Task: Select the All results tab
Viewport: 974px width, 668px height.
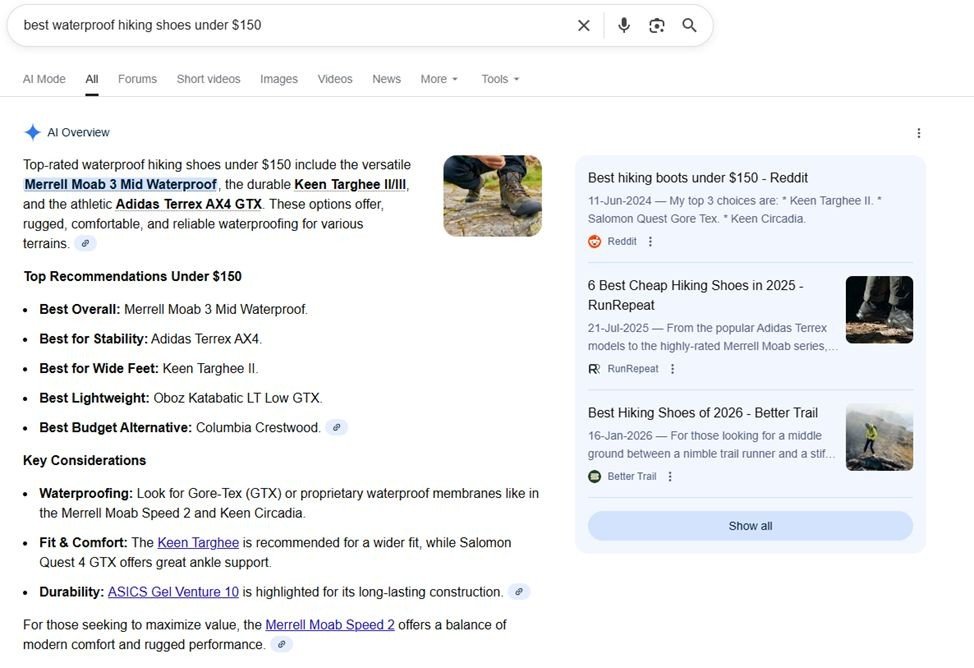Action: point(92,79)
